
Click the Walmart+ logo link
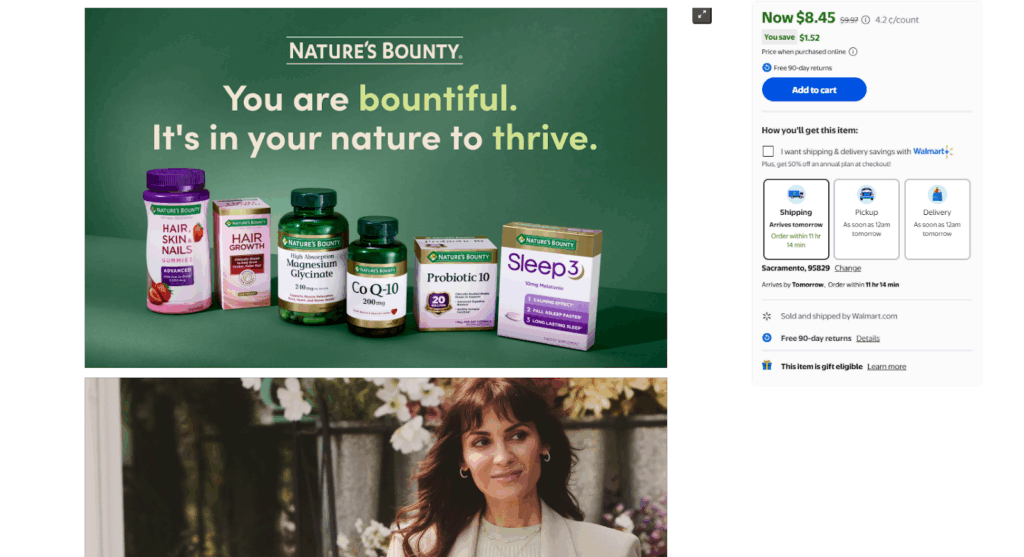933,151
